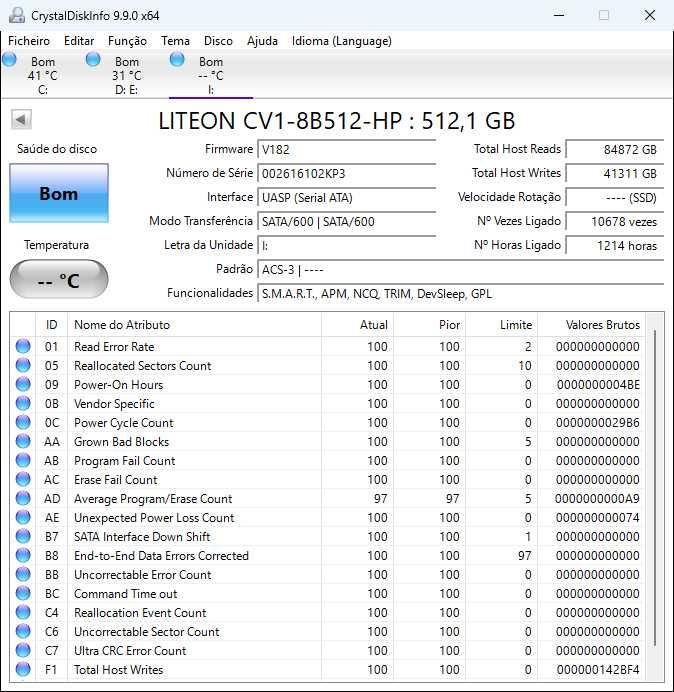Select the D: E: drive tab at 31 °C
The width and height of the screenshot is (674, 692).
click(126, 75)
